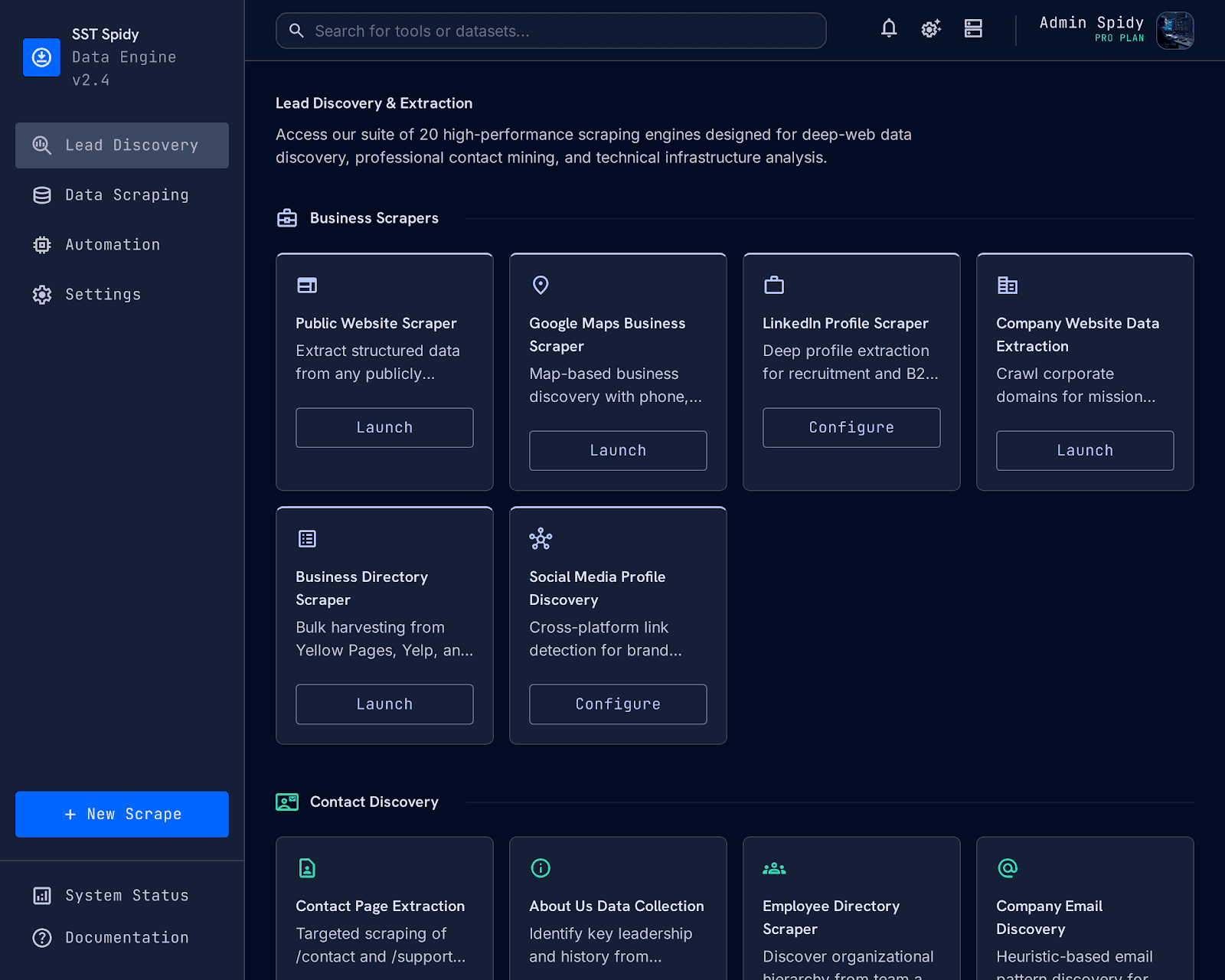Click the About Us info icon
The height and width of the screenshot is (980, 1225).
pos(541,868)
